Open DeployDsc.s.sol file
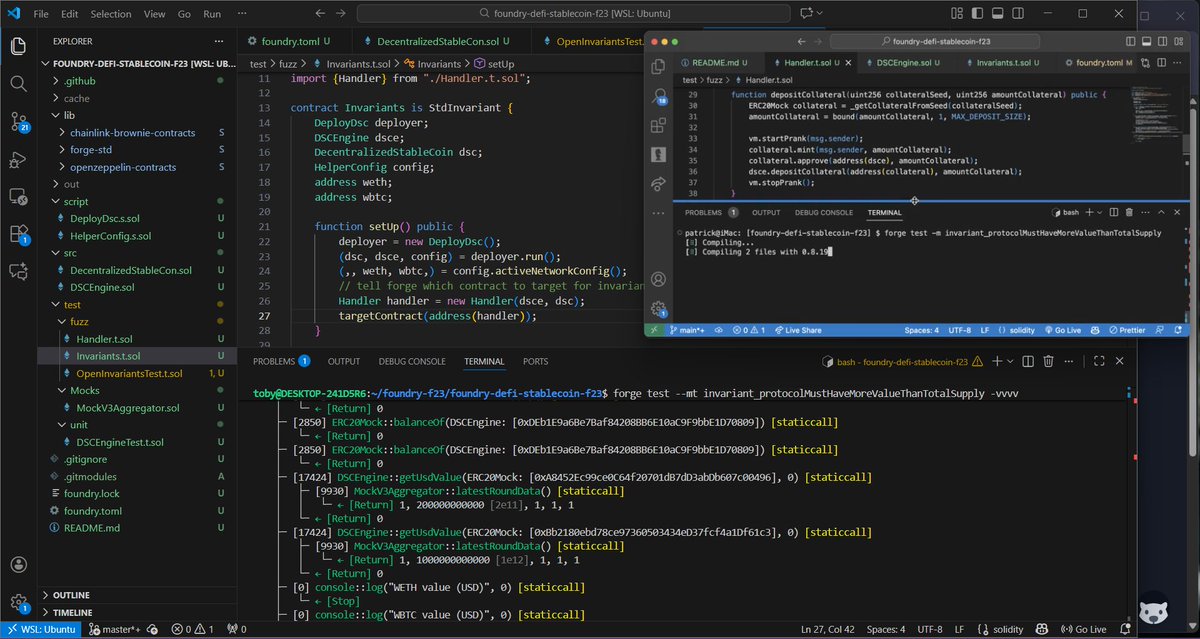Image resolution: width=1200 pixels, height=639 pixels. pos(138,218)
